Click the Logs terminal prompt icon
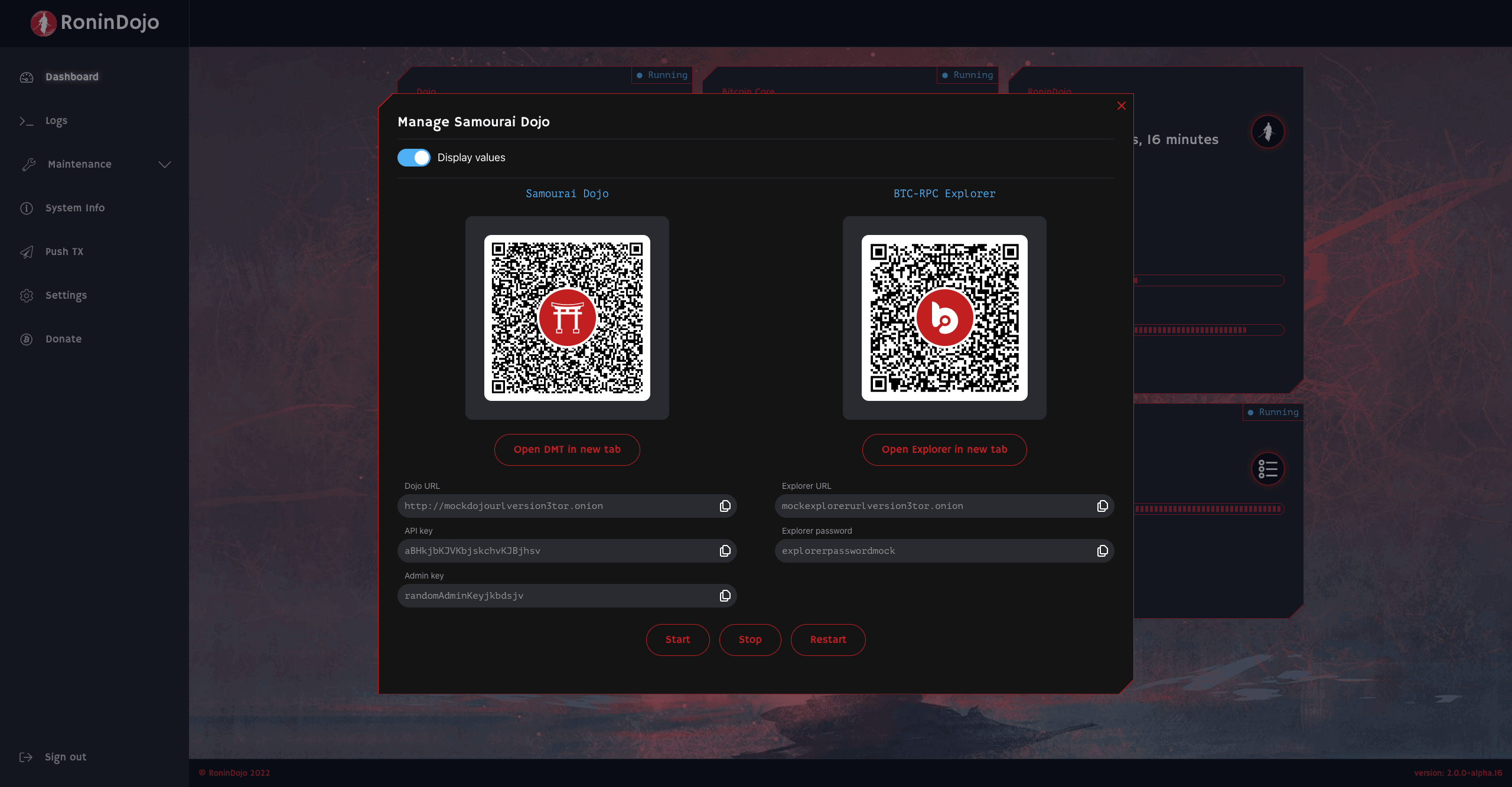Viewport: 1512px width, 787px height. (x=27, y=121)
